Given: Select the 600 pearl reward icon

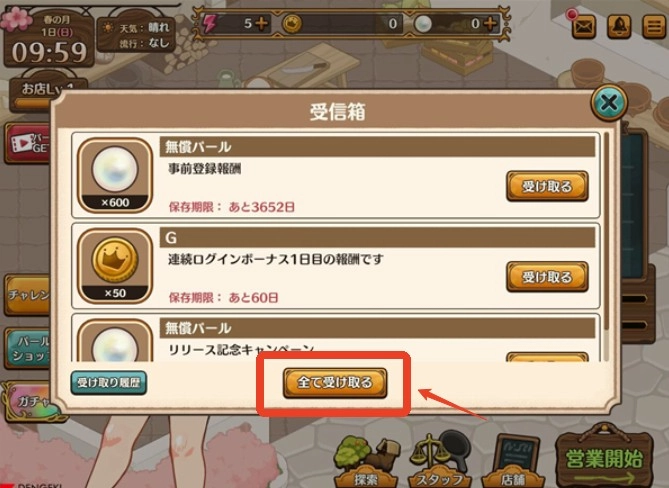Looking at the screenshot, I should [x=115, y=175].
